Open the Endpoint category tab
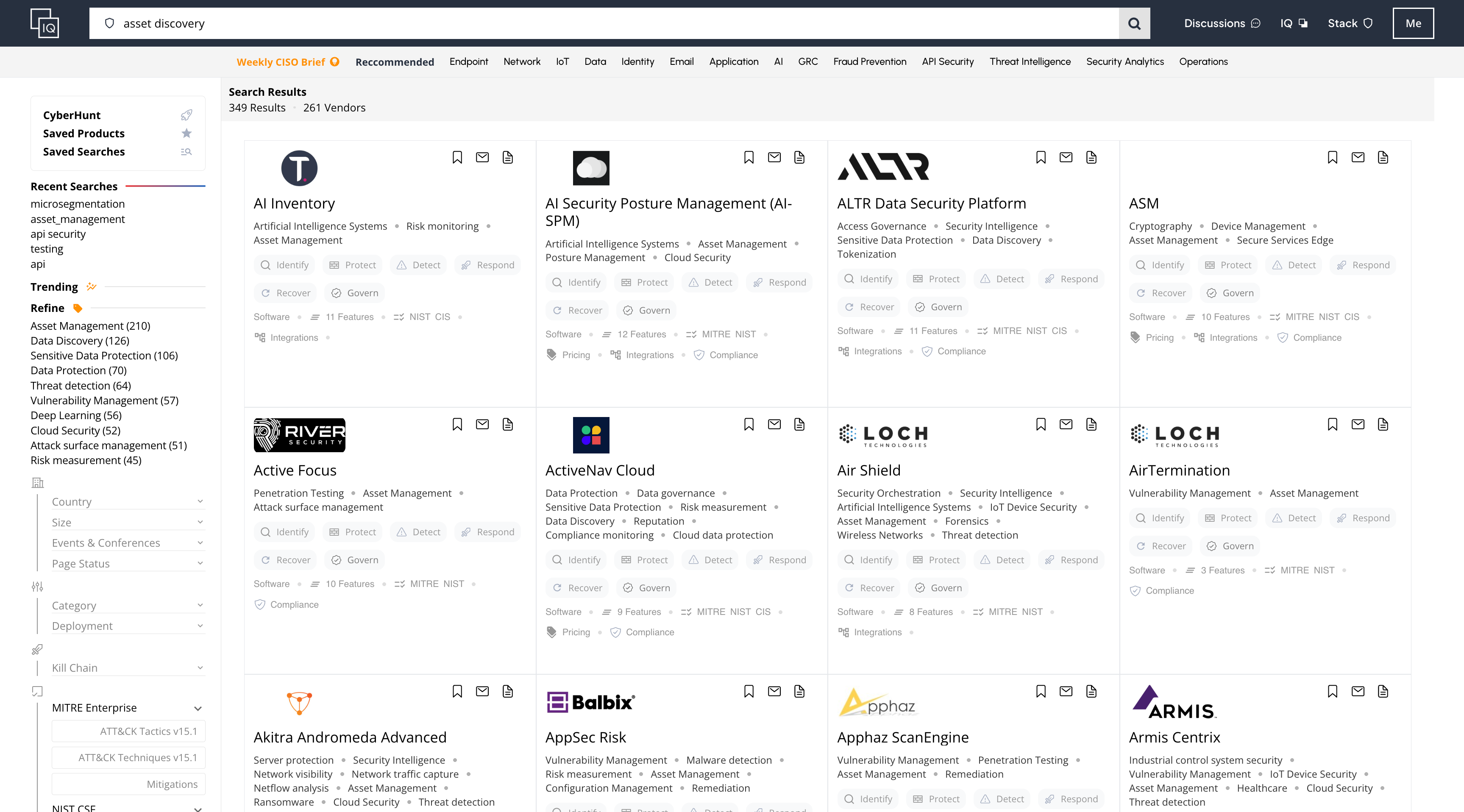 pyautogui.click(x=468, y=61)
